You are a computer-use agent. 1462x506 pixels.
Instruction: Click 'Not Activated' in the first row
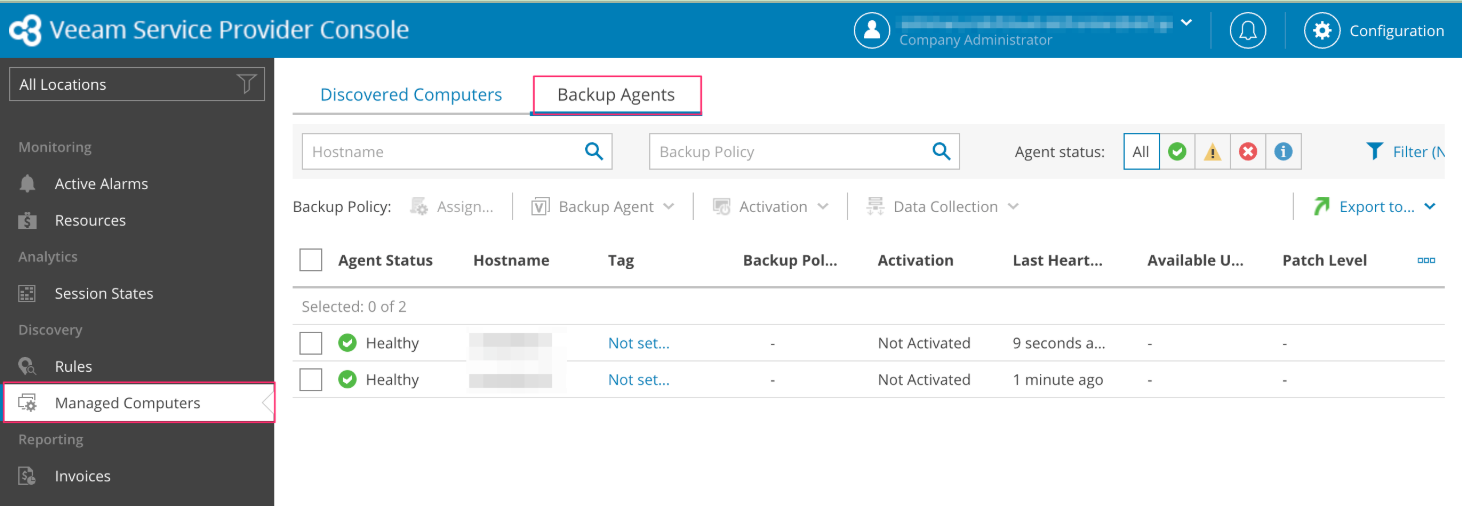tap(924, 343)
